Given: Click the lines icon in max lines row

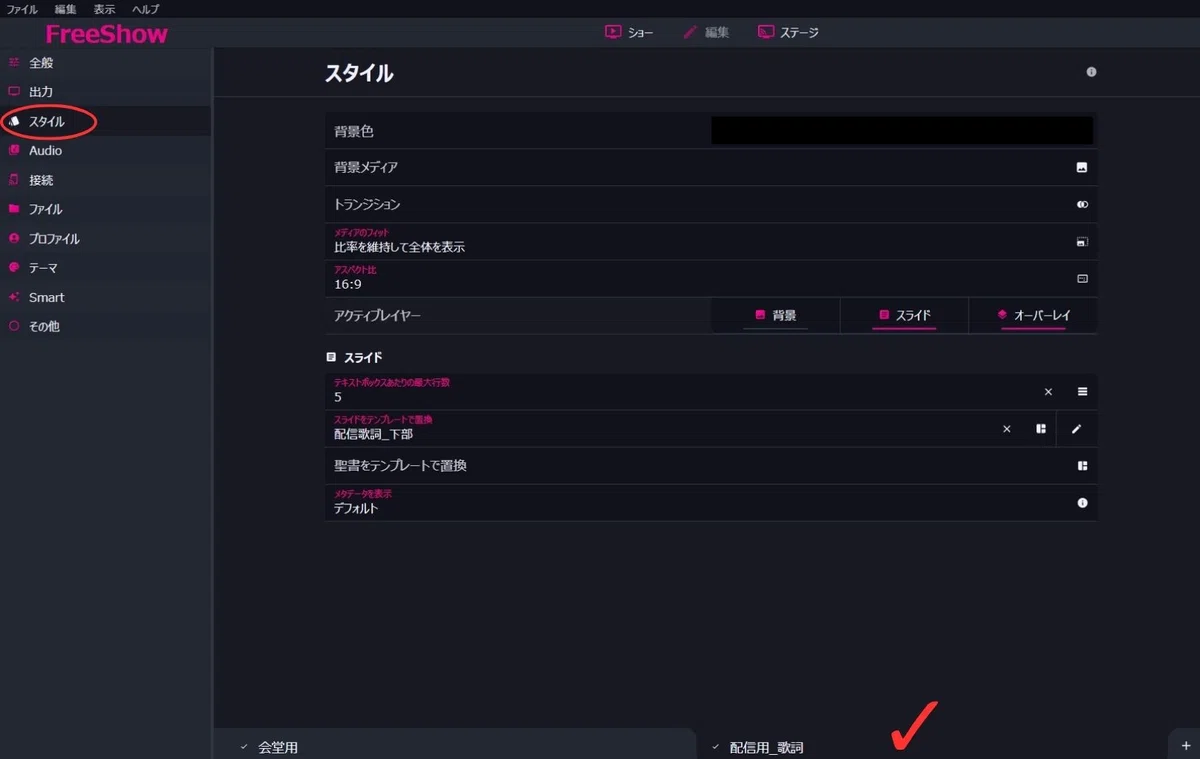Looking at the screenshot, I should 1082,392.
